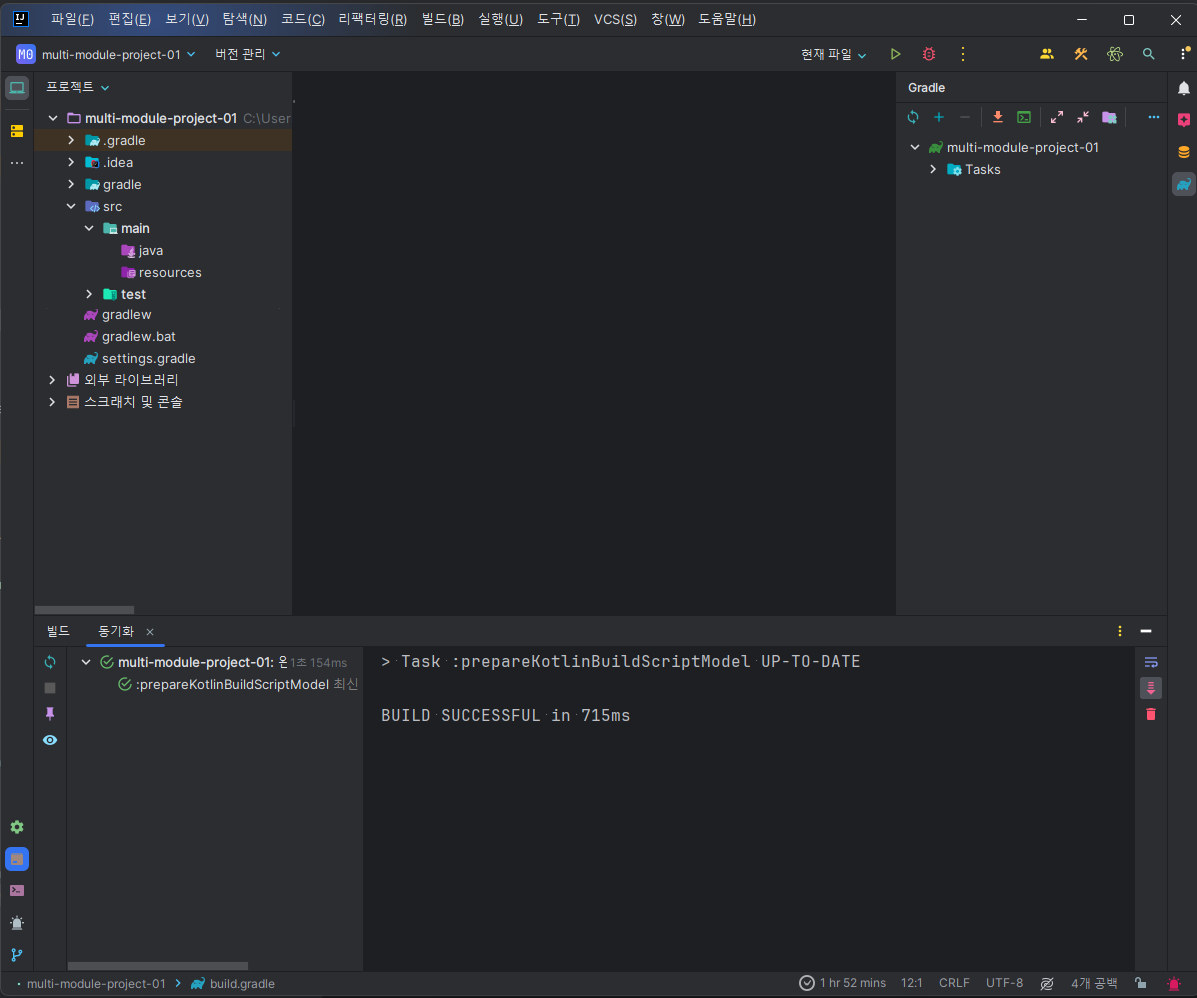Open the 버전 관리 version control button
Image resolution: width=1197 pixels, height=998 pixels.
[247, 54]
